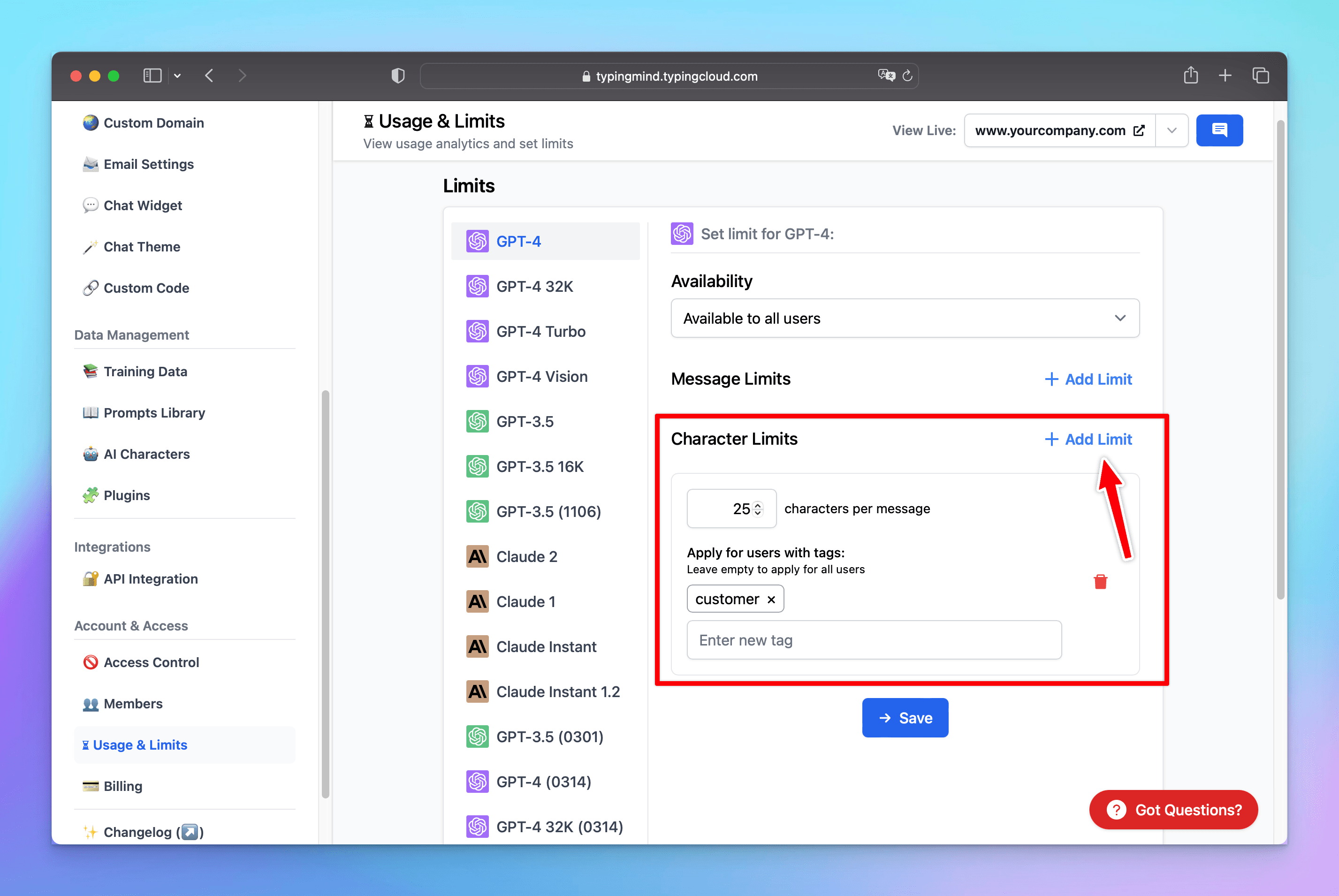Select the Claude 2 model icon
This screenshot has width=1339, height=896.
point(477,556)
